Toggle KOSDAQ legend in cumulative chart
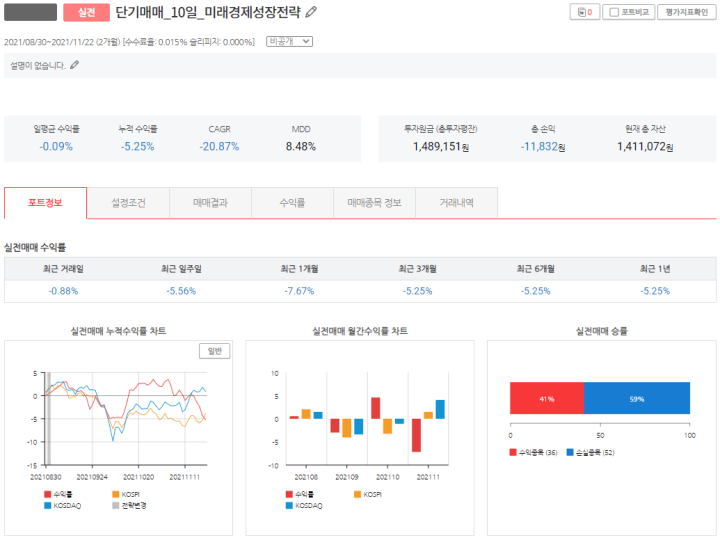This screenshot has height=540, width=720. pos(62,506)
